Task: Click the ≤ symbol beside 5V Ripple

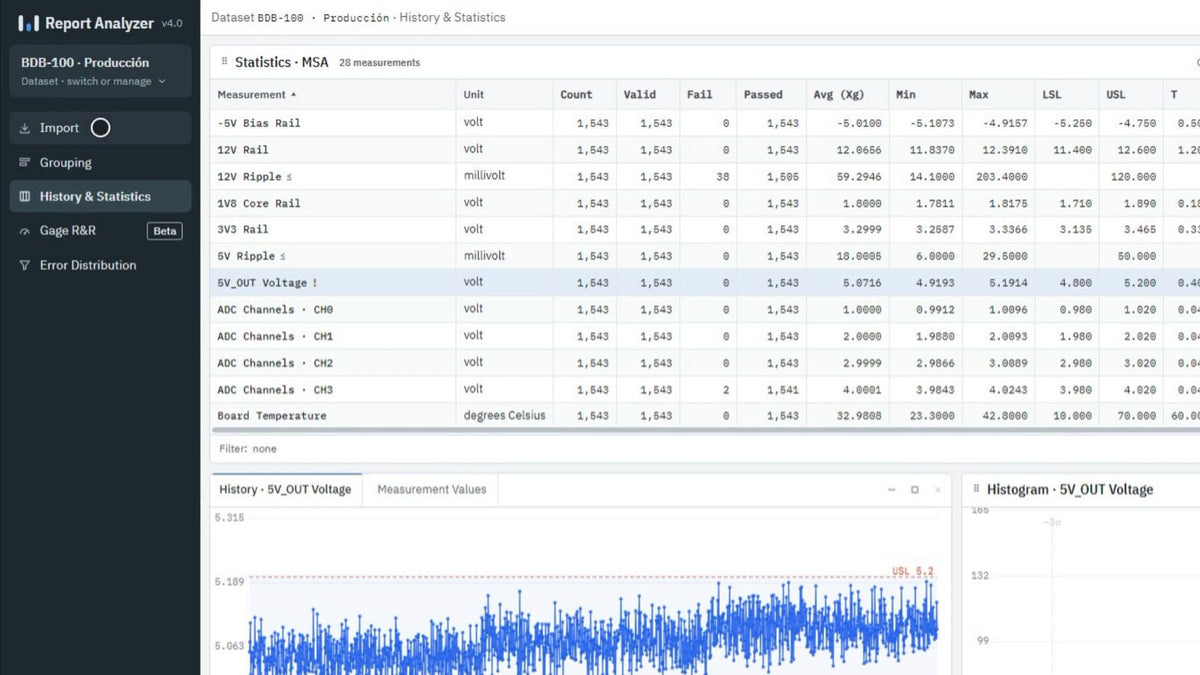Action: click(x=282, y=257)
